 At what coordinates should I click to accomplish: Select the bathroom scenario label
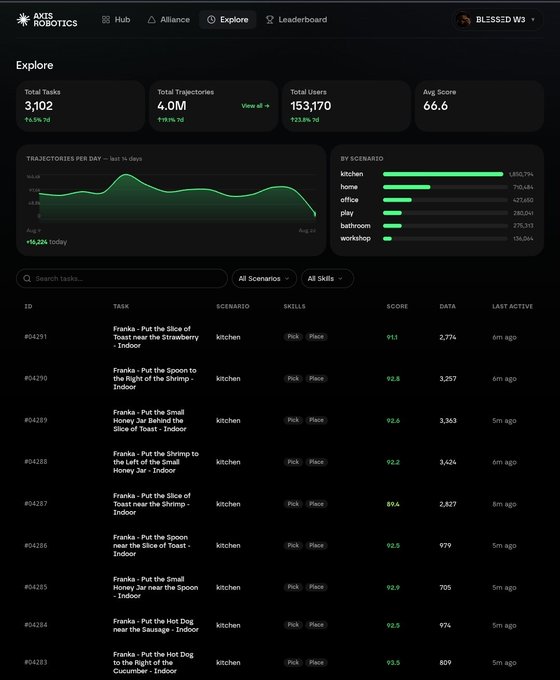click(x=355, y=226)
